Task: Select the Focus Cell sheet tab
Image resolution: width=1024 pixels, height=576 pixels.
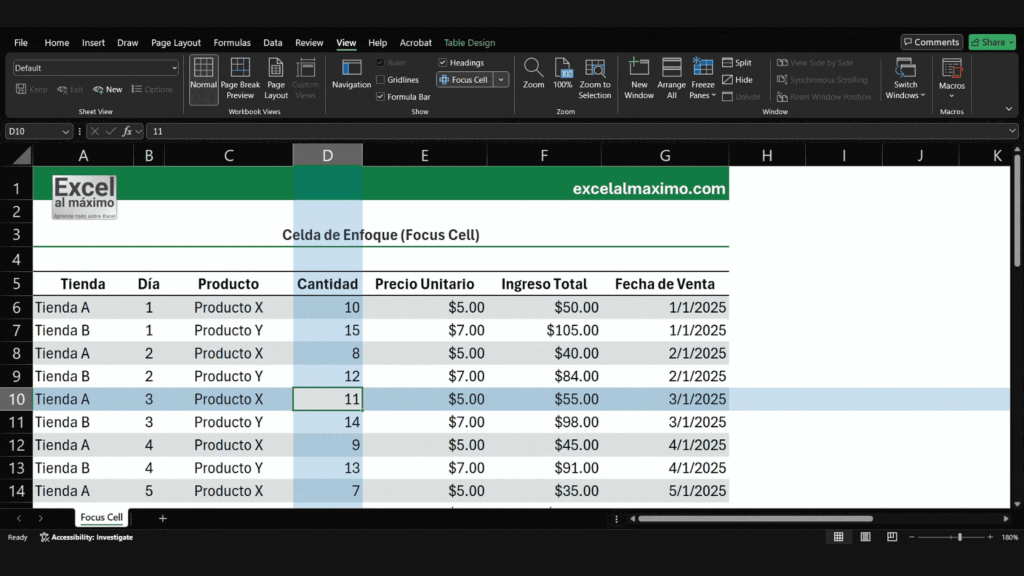Action: (101, 517)
